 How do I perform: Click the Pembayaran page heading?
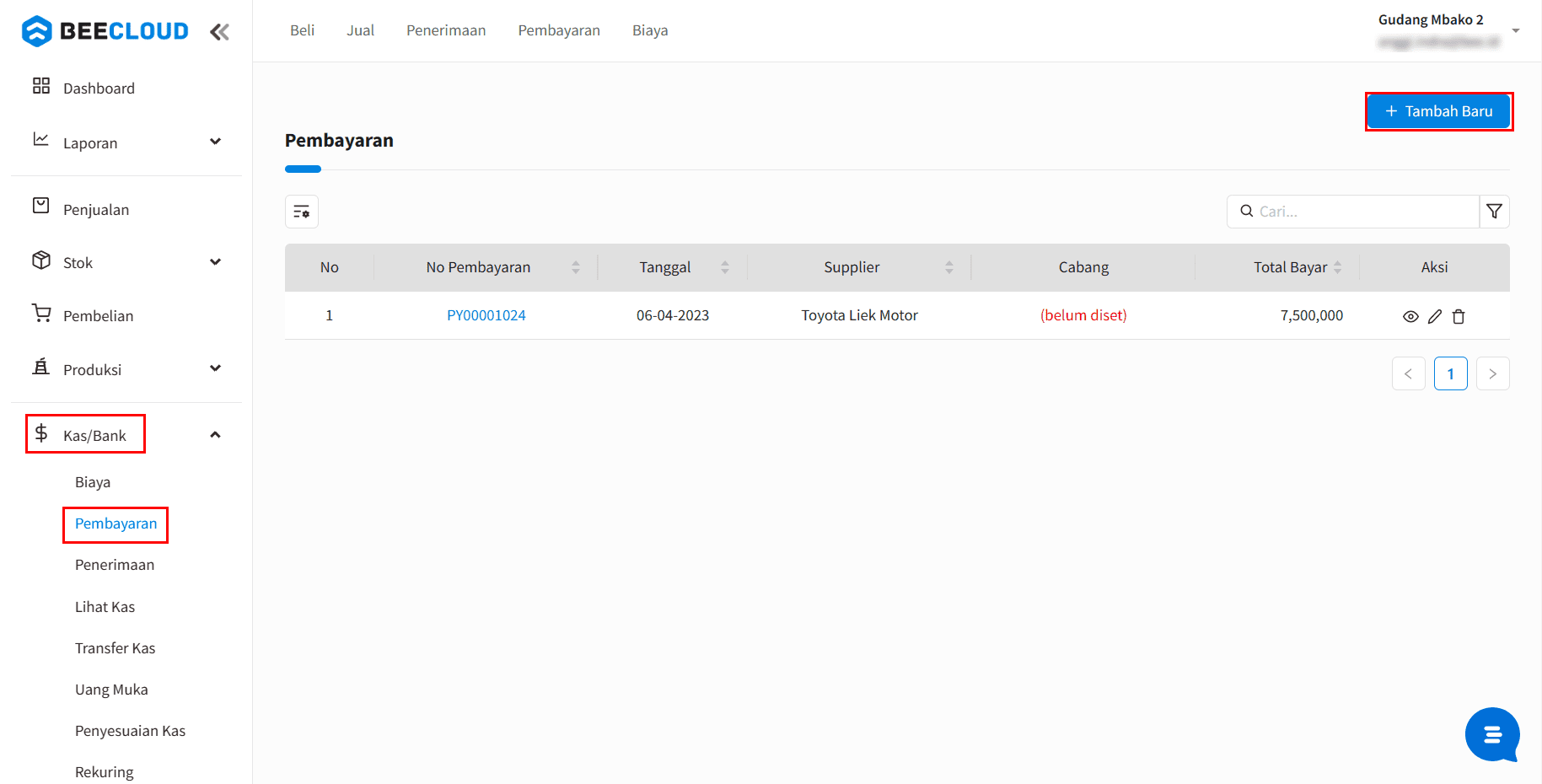[x=339, y=141]
